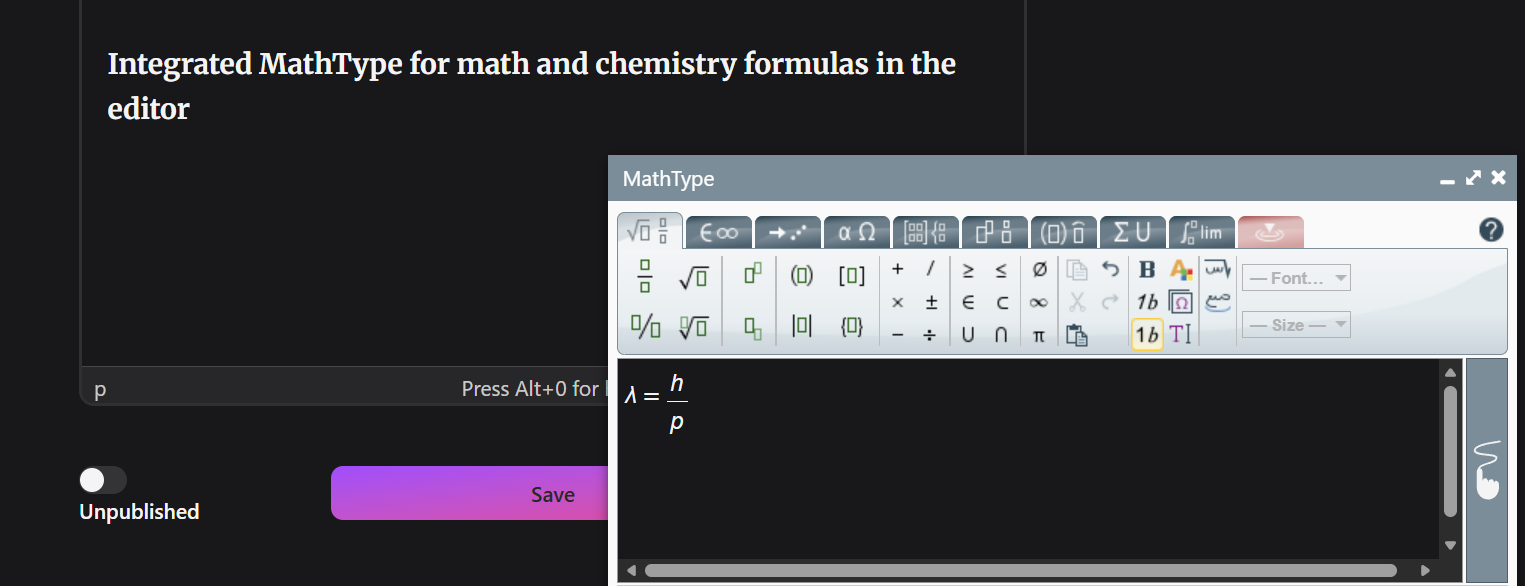Image resolution: width=1525 pixels, height=586 pixels.
Task: Open the big operators sigma tab
Action: [x=1133, y=232]
